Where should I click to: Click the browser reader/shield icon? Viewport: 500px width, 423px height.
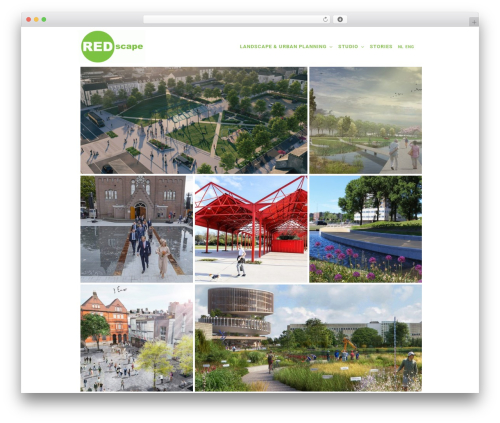click(340, 20)
